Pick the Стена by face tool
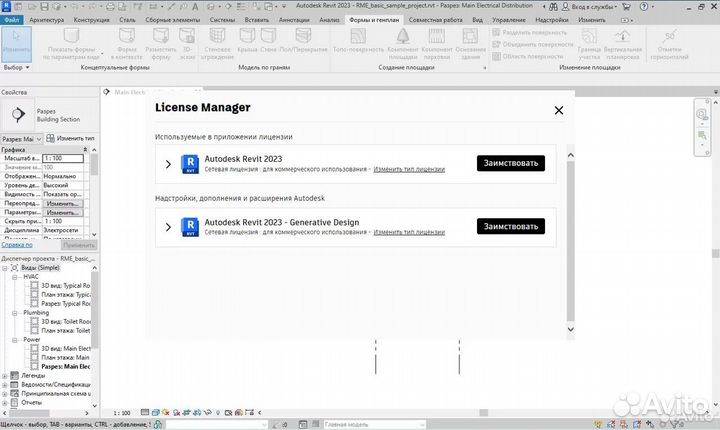The width and height of the screenshot is (720, 430). (x=268, y=40)
